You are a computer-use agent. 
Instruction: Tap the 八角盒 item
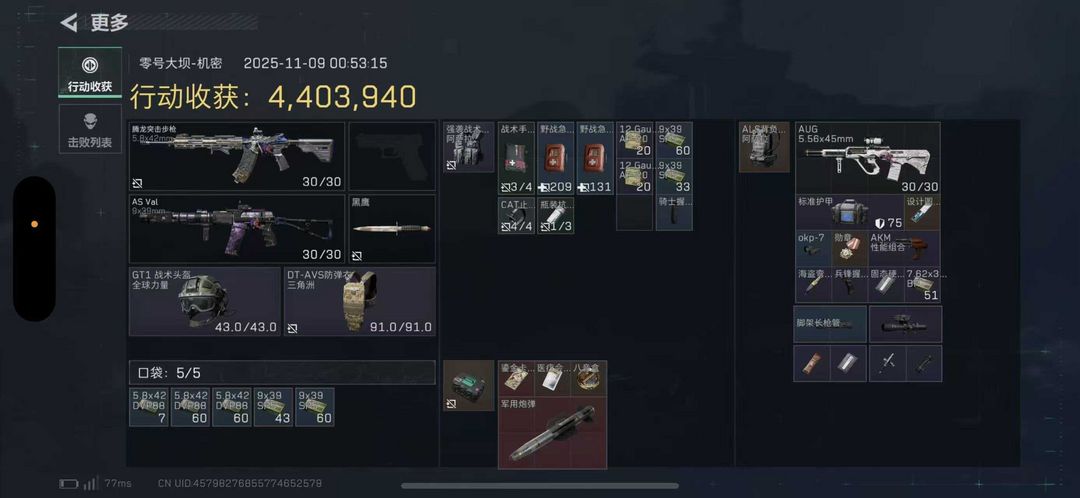pyautogui.click(x=589, y=377)
